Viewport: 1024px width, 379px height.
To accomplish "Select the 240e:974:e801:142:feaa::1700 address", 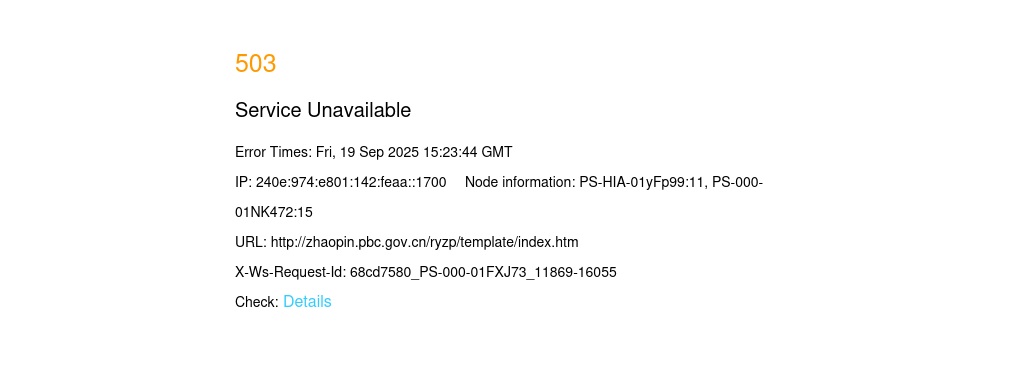I will (x=351, y=182).
